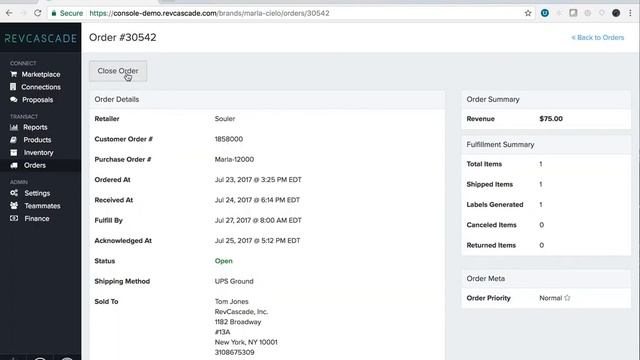Click the Order #30542 heading

[x=123, y=38]
